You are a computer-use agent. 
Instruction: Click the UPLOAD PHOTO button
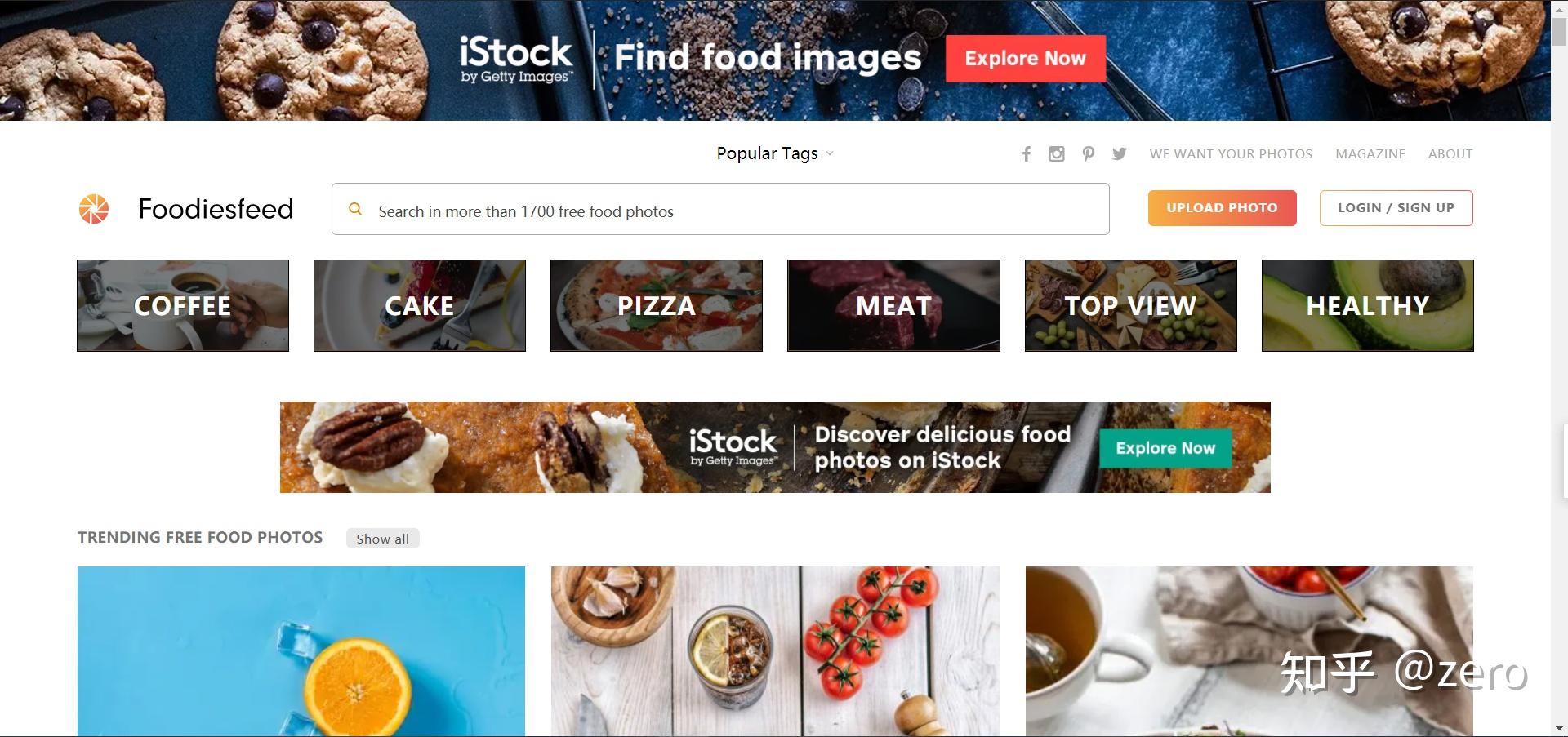(x=1223, y=208)
